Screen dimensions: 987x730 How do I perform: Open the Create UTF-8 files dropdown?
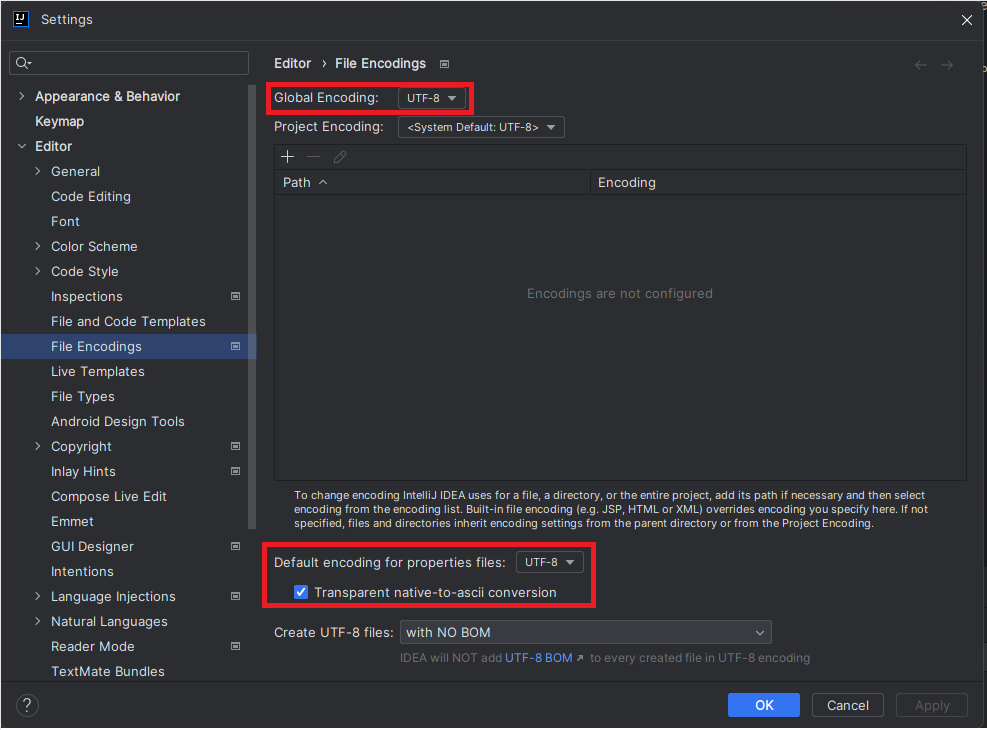coord(585,632)
